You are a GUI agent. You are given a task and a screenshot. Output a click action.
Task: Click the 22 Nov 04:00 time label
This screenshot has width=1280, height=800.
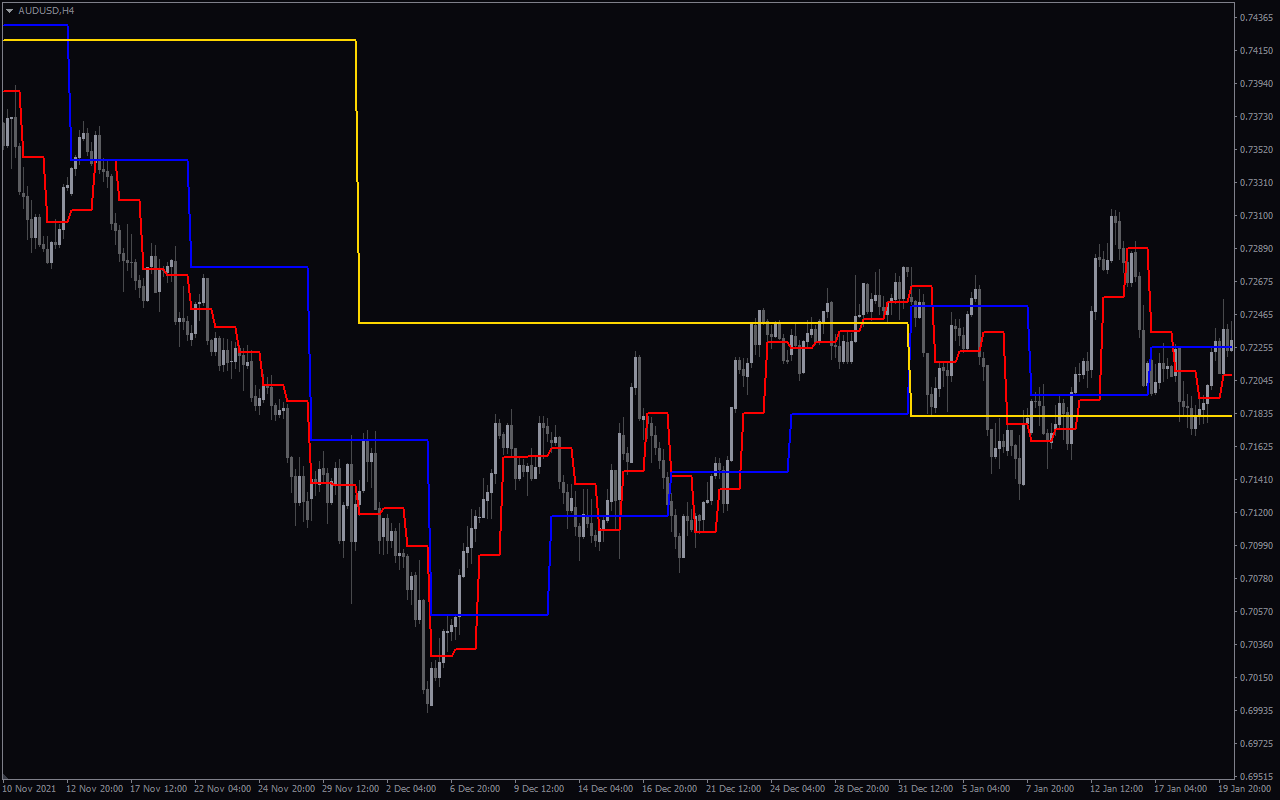pos(222,789)
